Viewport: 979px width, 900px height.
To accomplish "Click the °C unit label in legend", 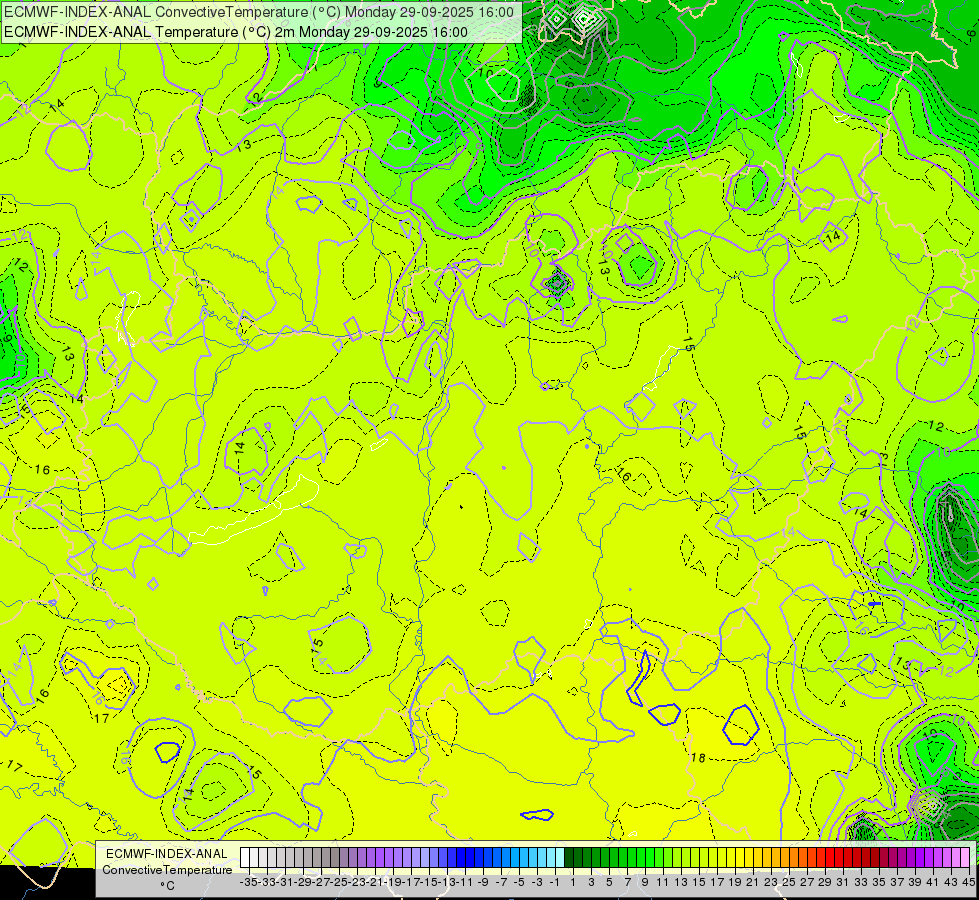I will pos(167,885).
